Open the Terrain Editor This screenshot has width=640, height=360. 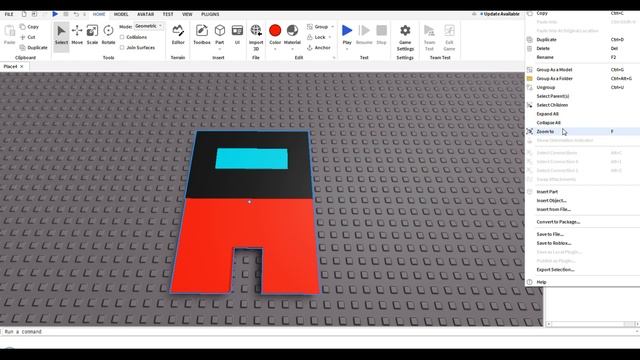pos(178,34)
